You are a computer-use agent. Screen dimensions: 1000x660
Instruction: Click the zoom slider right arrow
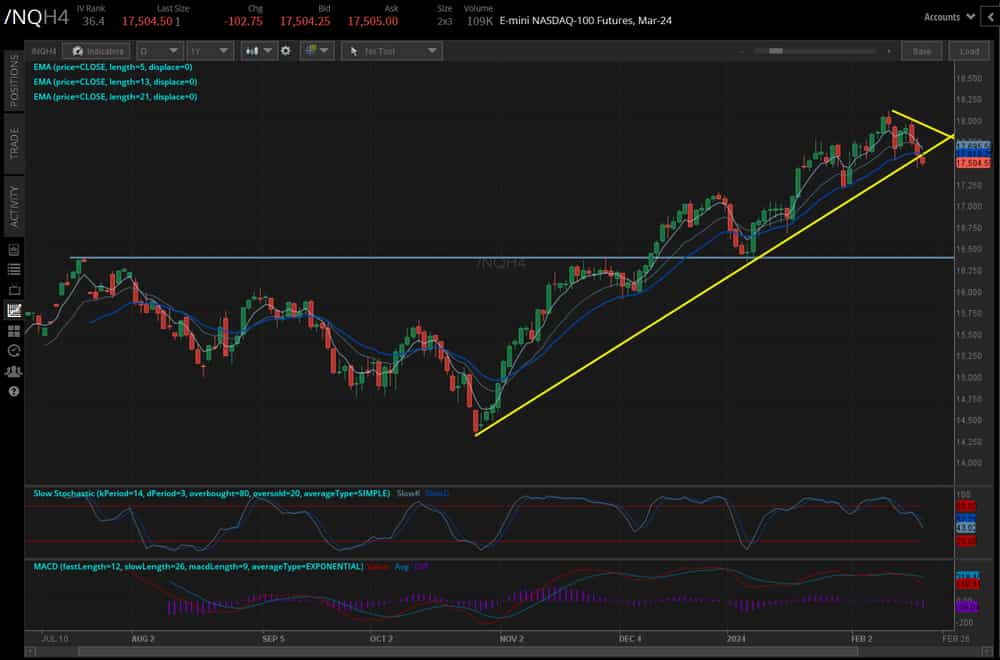888,51
